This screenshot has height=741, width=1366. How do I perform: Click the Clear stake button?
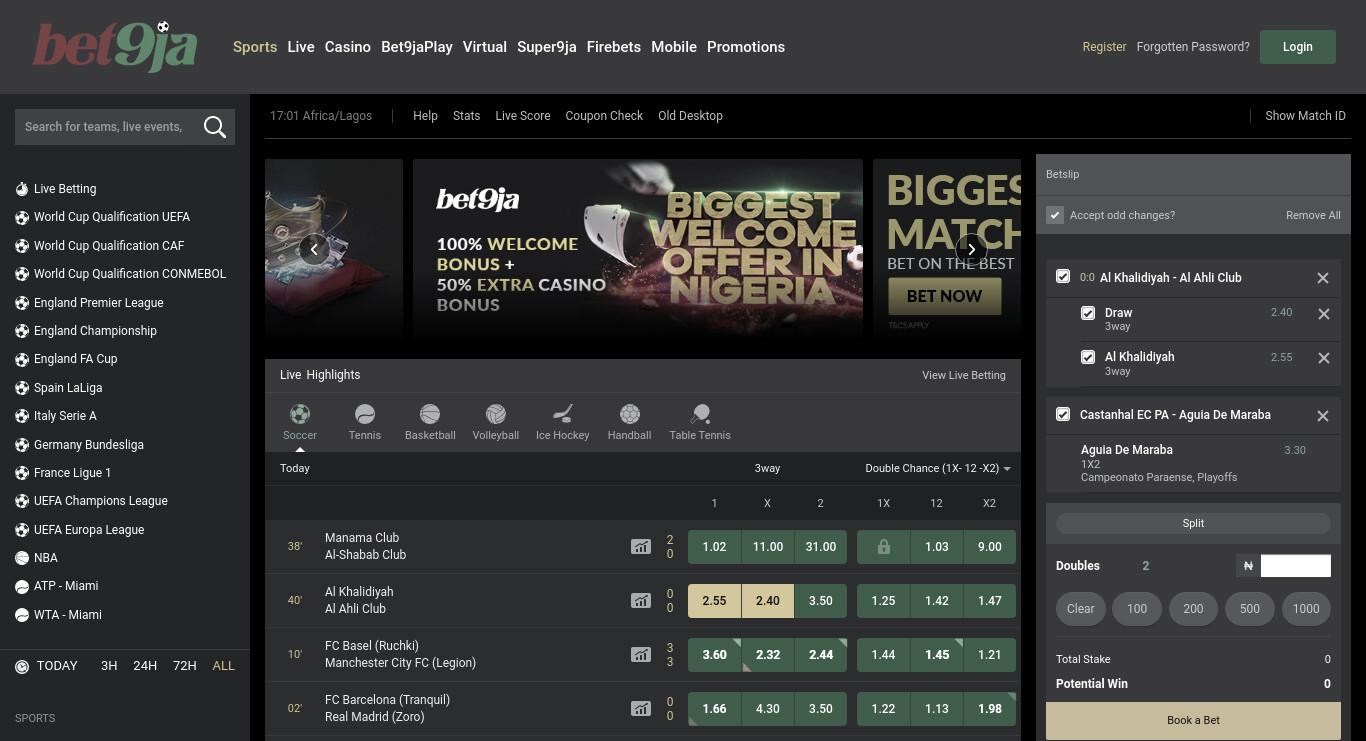click(1080, 608)
